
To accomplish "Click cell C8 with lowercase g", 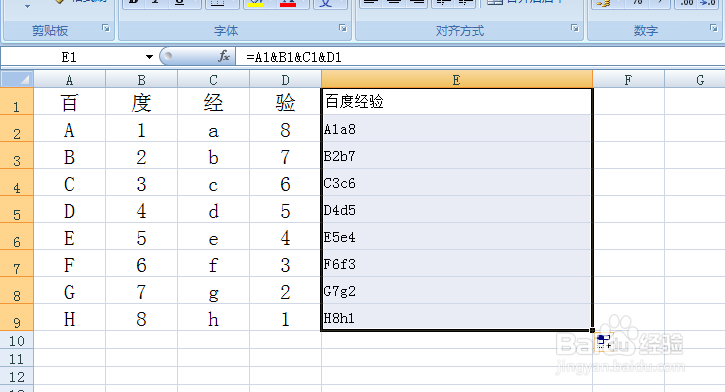I will pyautogui.click(x=214, y=290).
